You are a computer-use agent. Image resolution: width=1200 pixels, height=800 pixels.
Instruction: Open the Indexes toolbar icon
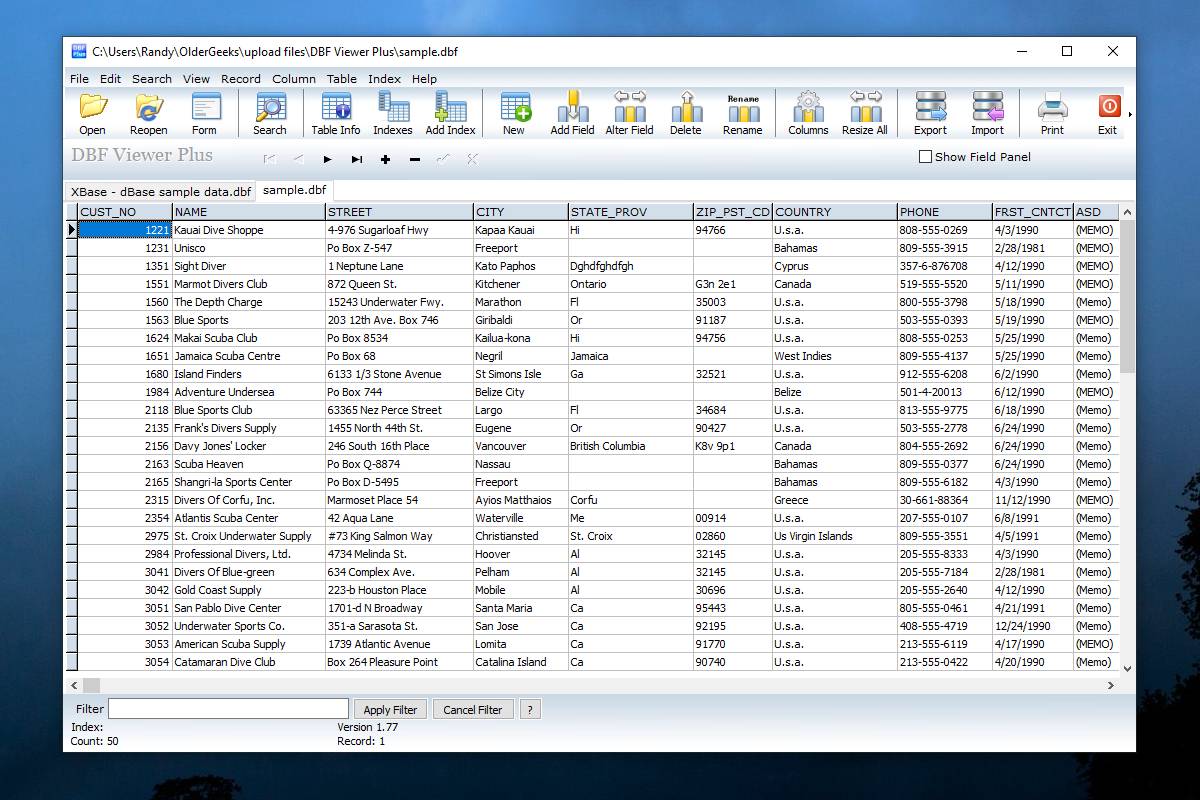coord(393,113)
